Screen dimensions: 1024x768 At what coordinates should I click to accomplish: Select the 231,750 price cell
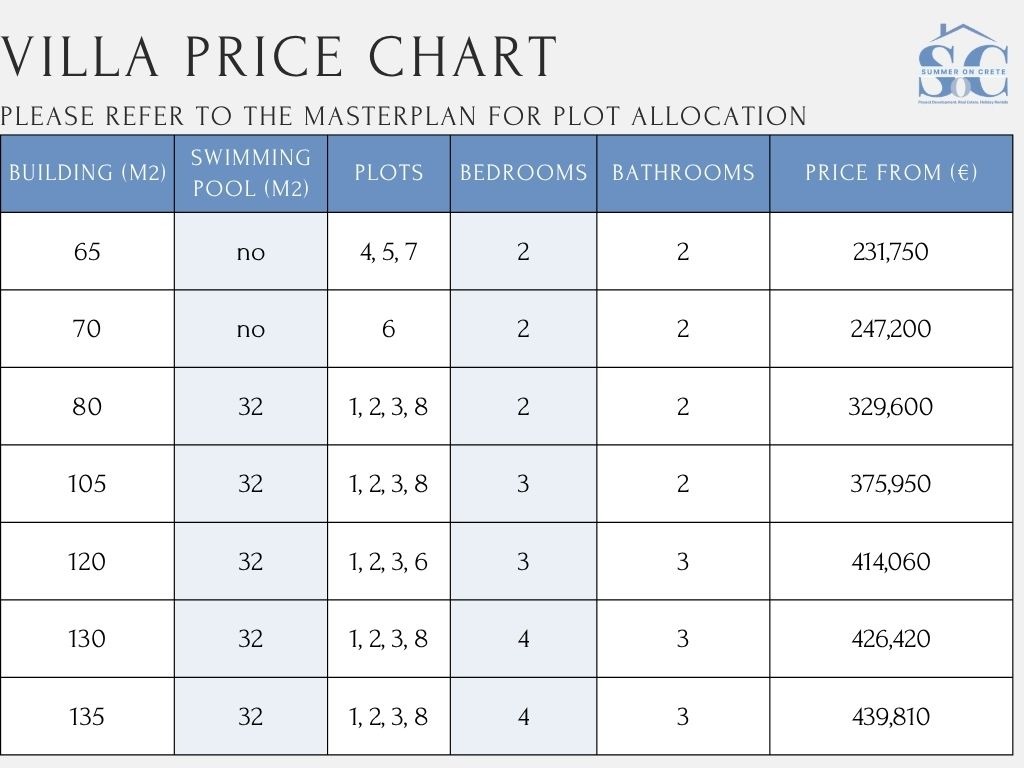click(x=891, y=252)
